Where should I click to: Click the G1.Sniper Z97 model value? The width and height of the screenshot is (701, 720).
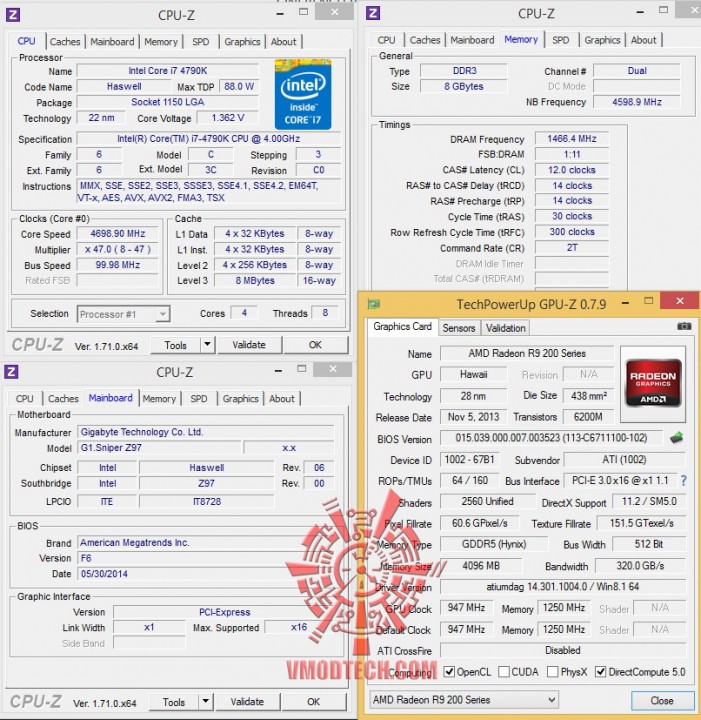(x=159, y=447)
